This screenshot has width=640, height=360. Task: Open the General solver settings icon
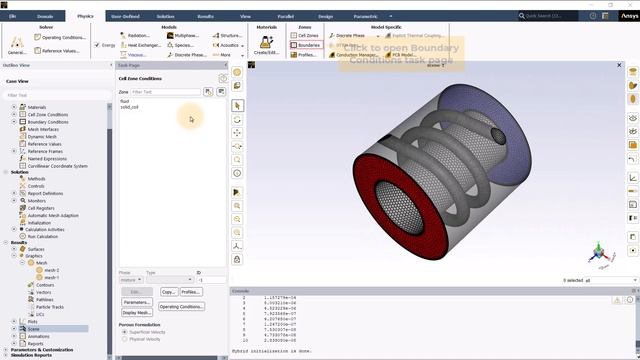coord(17,45)
